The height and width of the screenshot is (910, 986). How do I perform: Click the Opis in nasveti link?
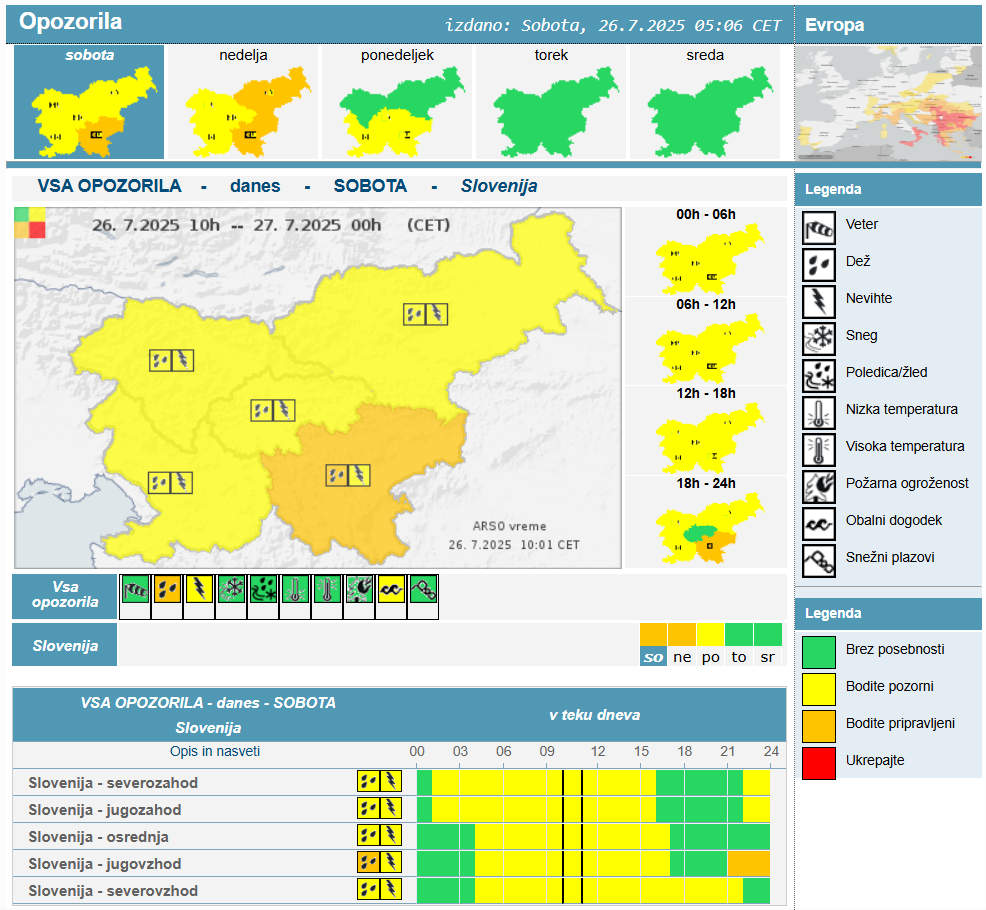tap(214, 752)
